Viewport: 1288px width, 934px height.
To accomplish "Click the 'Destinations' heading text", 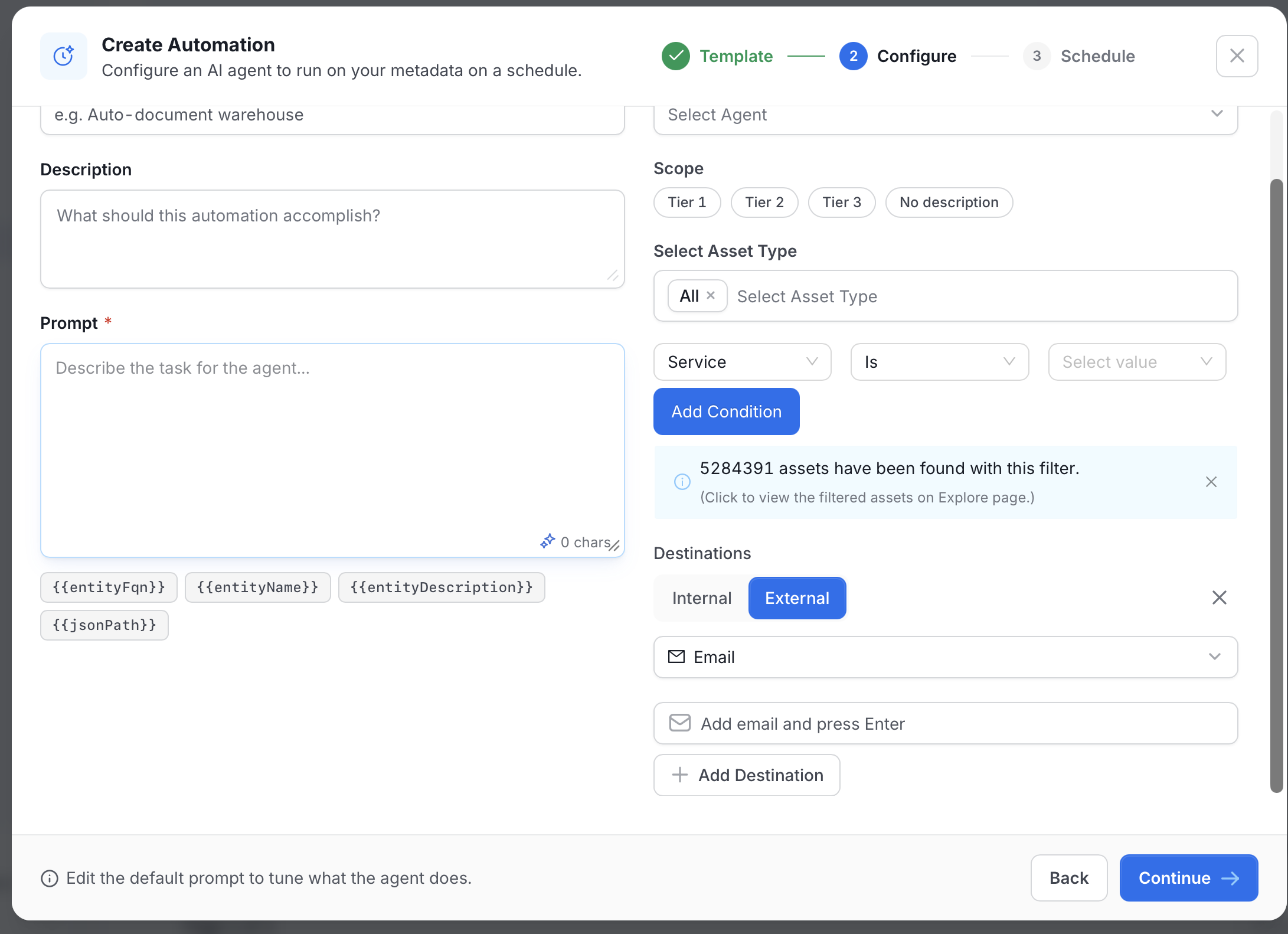I will [702, 553].
